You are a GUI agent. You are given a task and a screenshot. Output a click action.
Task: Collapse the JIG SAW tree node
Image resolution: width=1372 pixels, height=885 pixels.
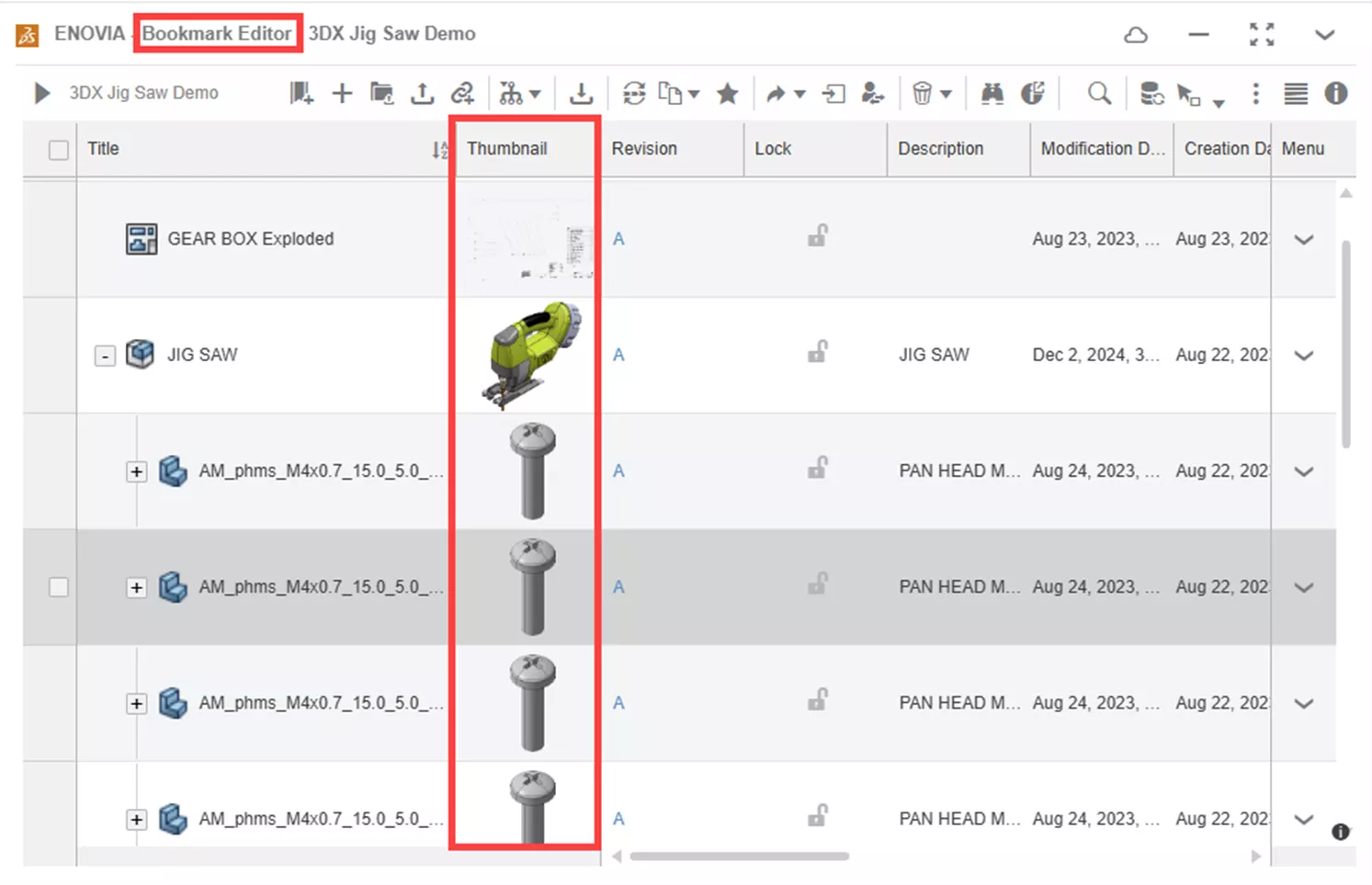point(105,356)
